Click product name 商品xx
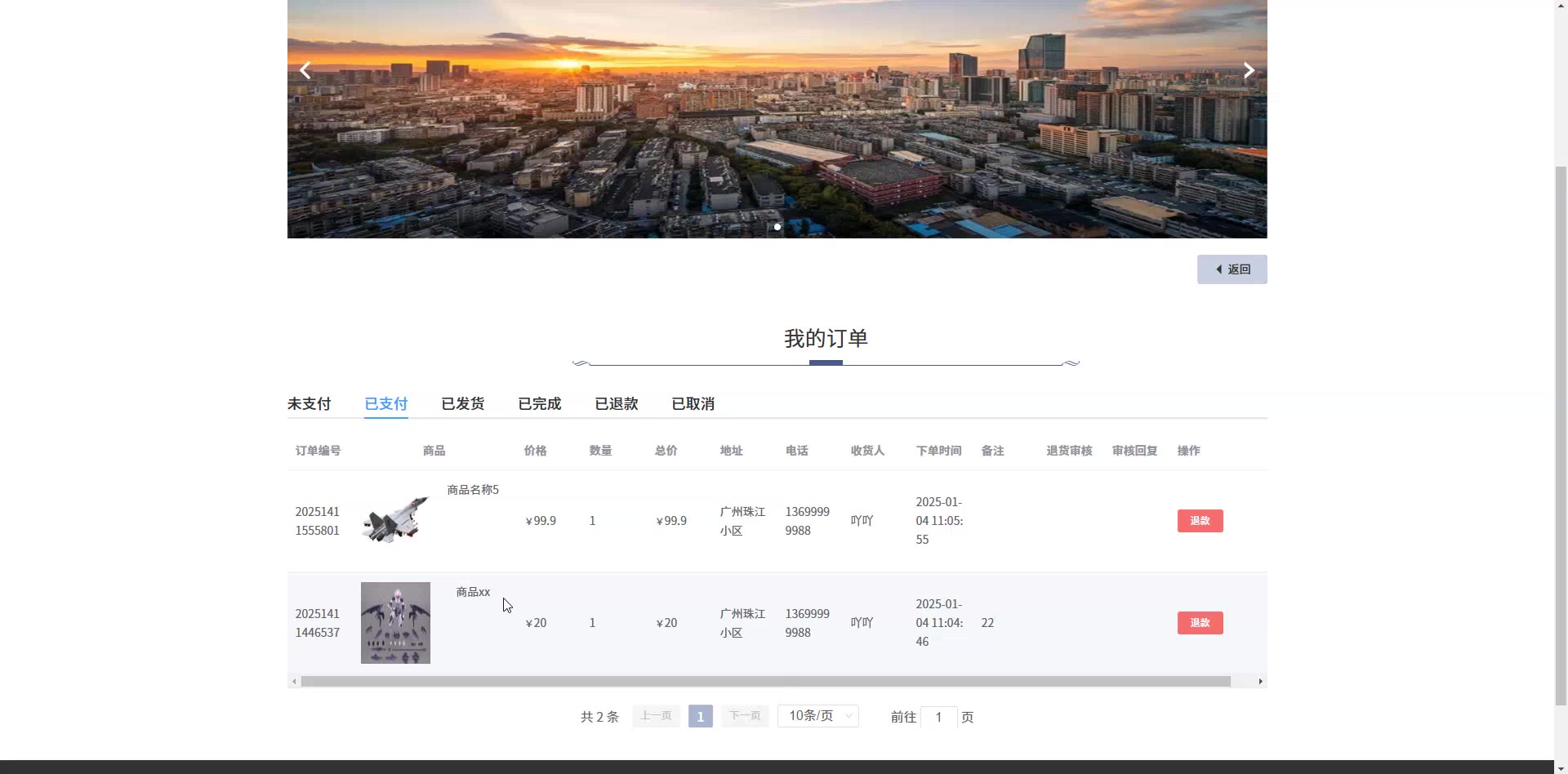Viewport: 1568px width, 774px height. pos(473,592)
